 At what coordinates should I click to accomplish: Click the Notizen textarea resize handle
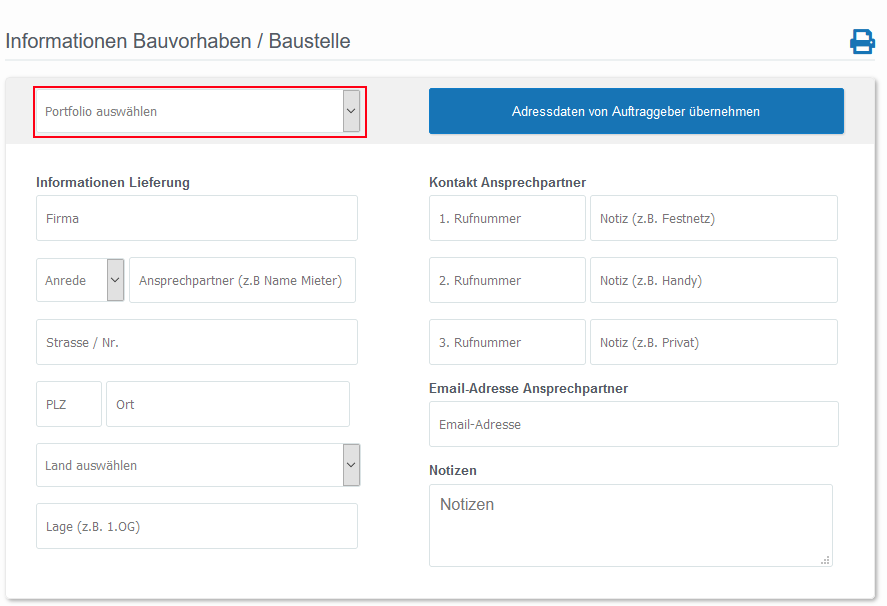click(x=825, y=560)
